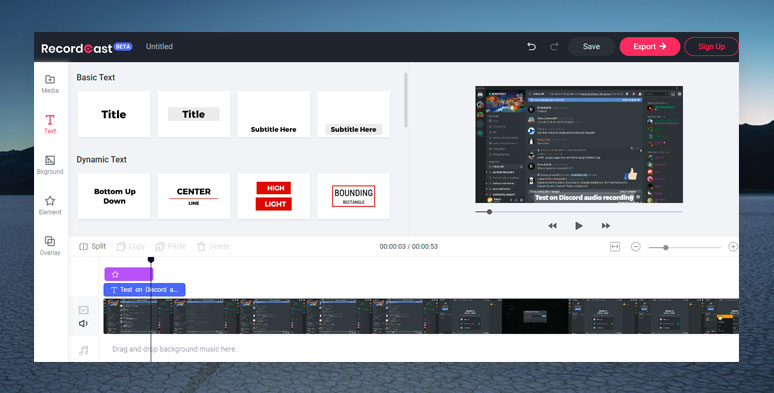Click the preview progress slider knob
Image resolution: width=774 pixels, height=393 pixels.
coord(489,212)
